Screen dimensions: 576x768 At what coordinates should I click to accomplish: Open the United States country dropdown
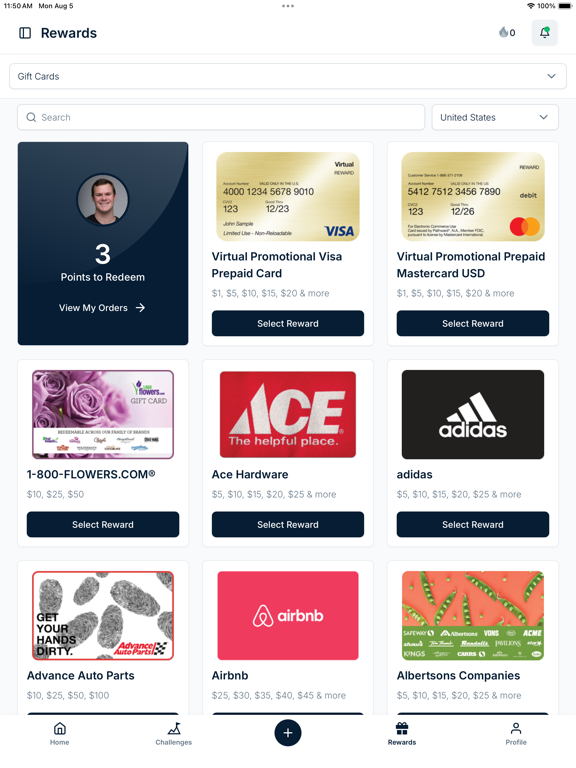coord(495,118)
